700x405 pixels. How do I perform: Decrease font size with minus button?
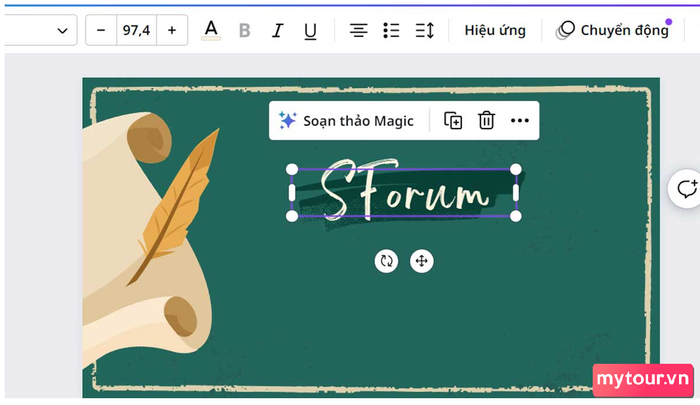[x=101, y=30]
